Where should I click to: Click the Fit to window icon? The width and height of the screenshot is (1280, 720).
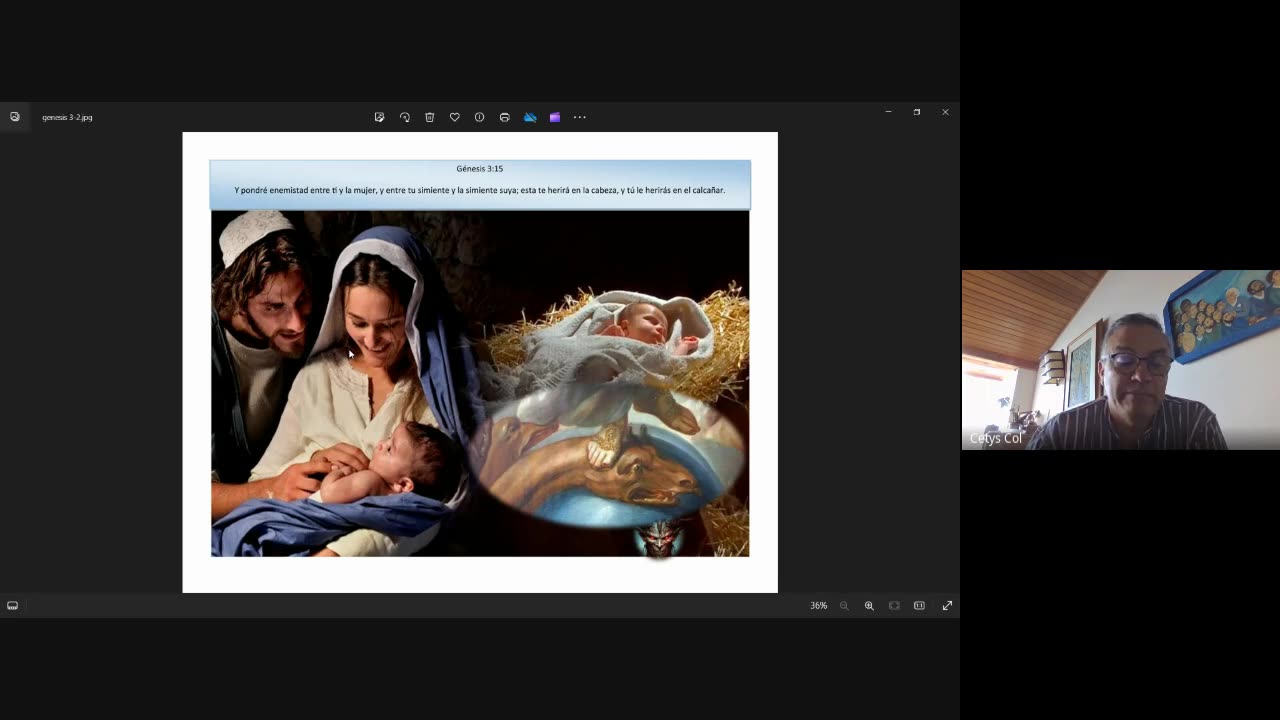pos(894,605)
